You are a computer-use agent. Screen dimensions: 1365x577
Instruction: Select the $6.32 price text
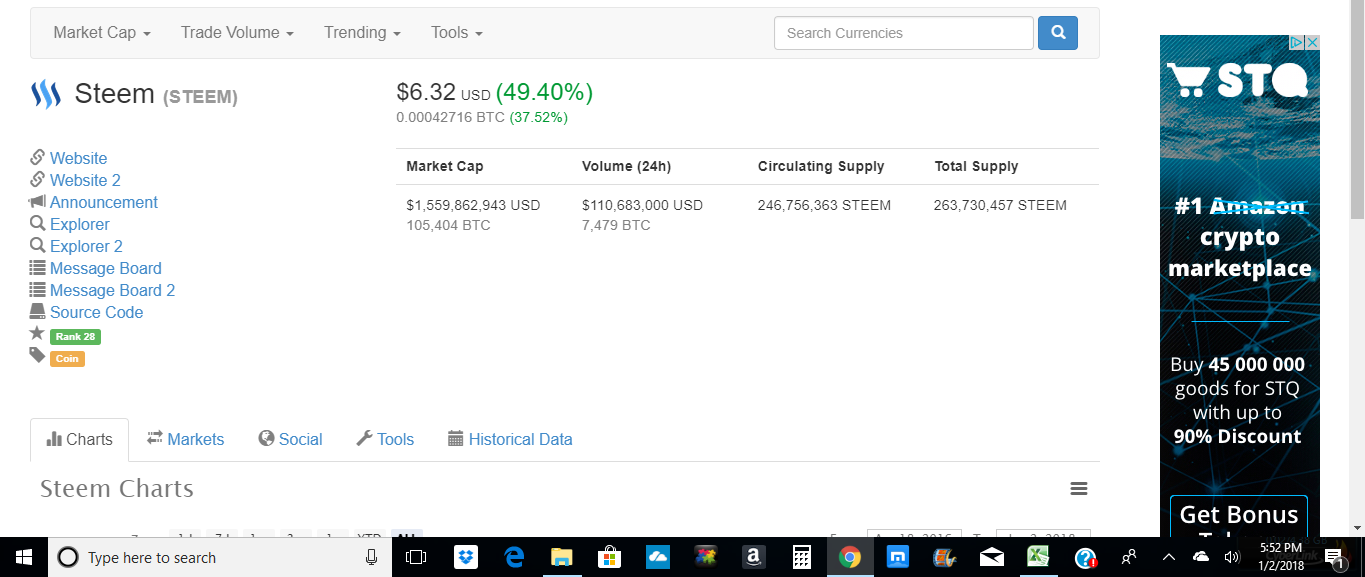(426, 92)
